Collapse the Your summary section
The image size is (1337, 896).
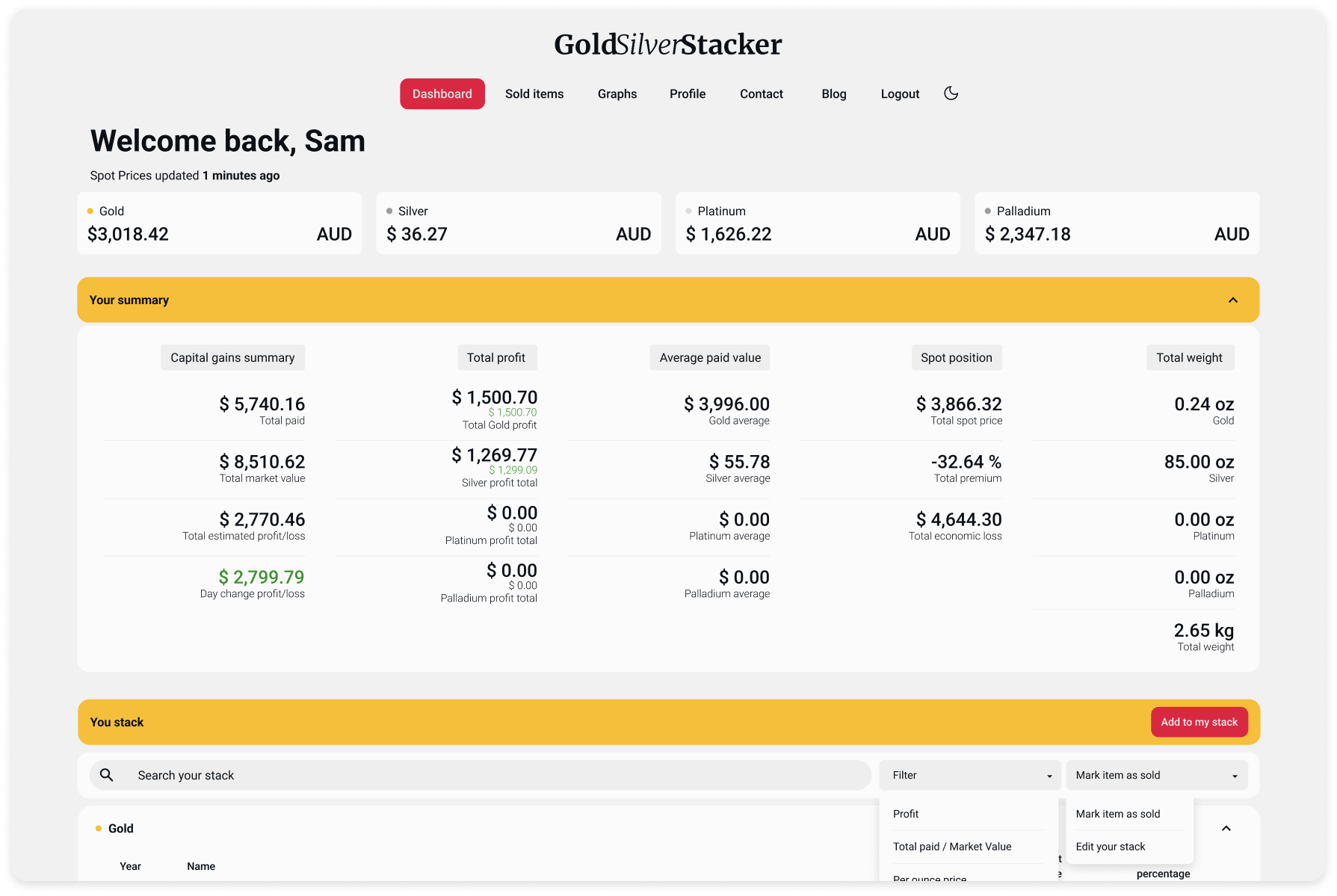[1232, 300]
